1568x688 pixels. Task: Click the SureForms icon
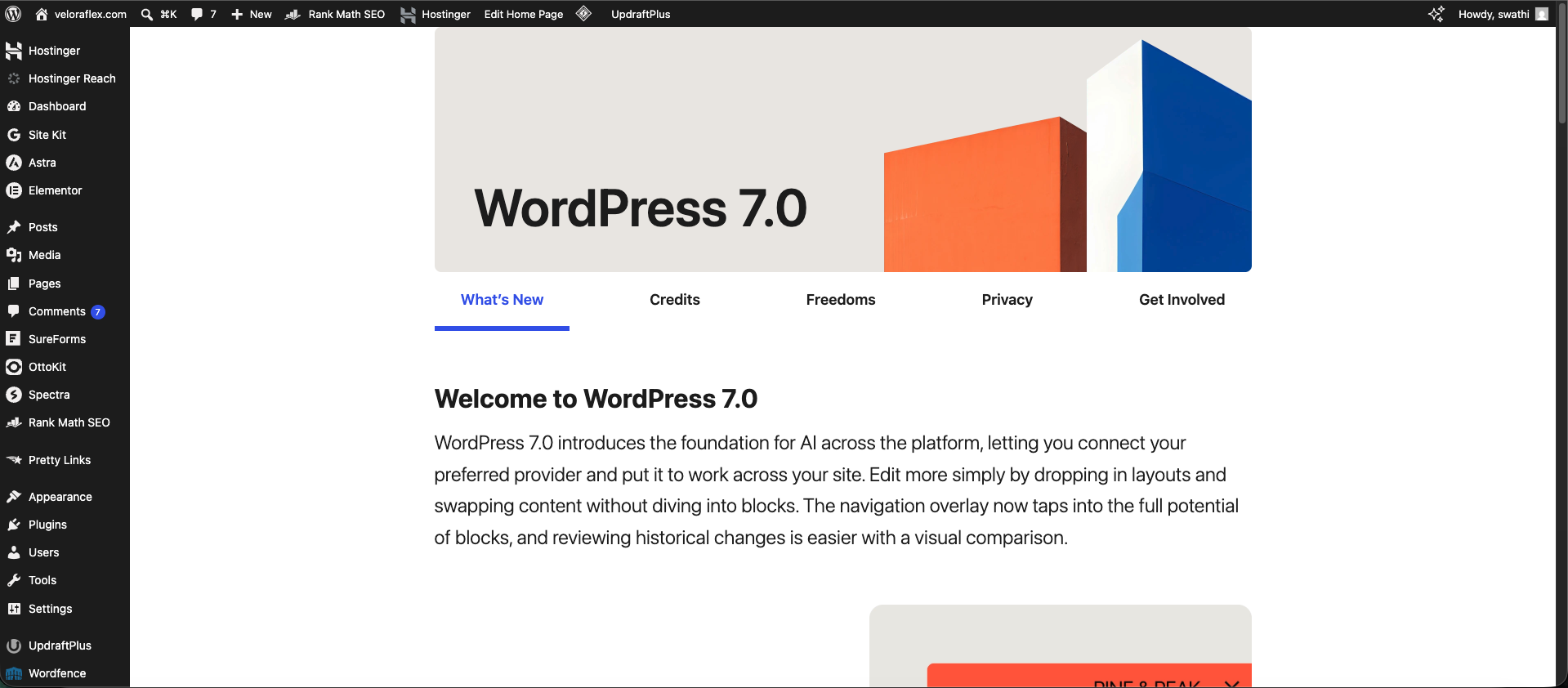(x=14, y=339)
